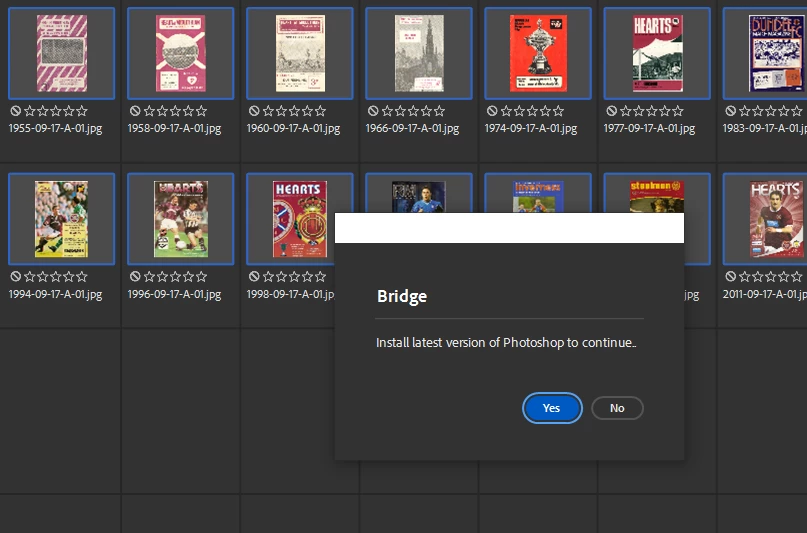Reject the 1998-09-17-A-01 image
The height and width of the screenshot is (533, 807).
(254, 276)
